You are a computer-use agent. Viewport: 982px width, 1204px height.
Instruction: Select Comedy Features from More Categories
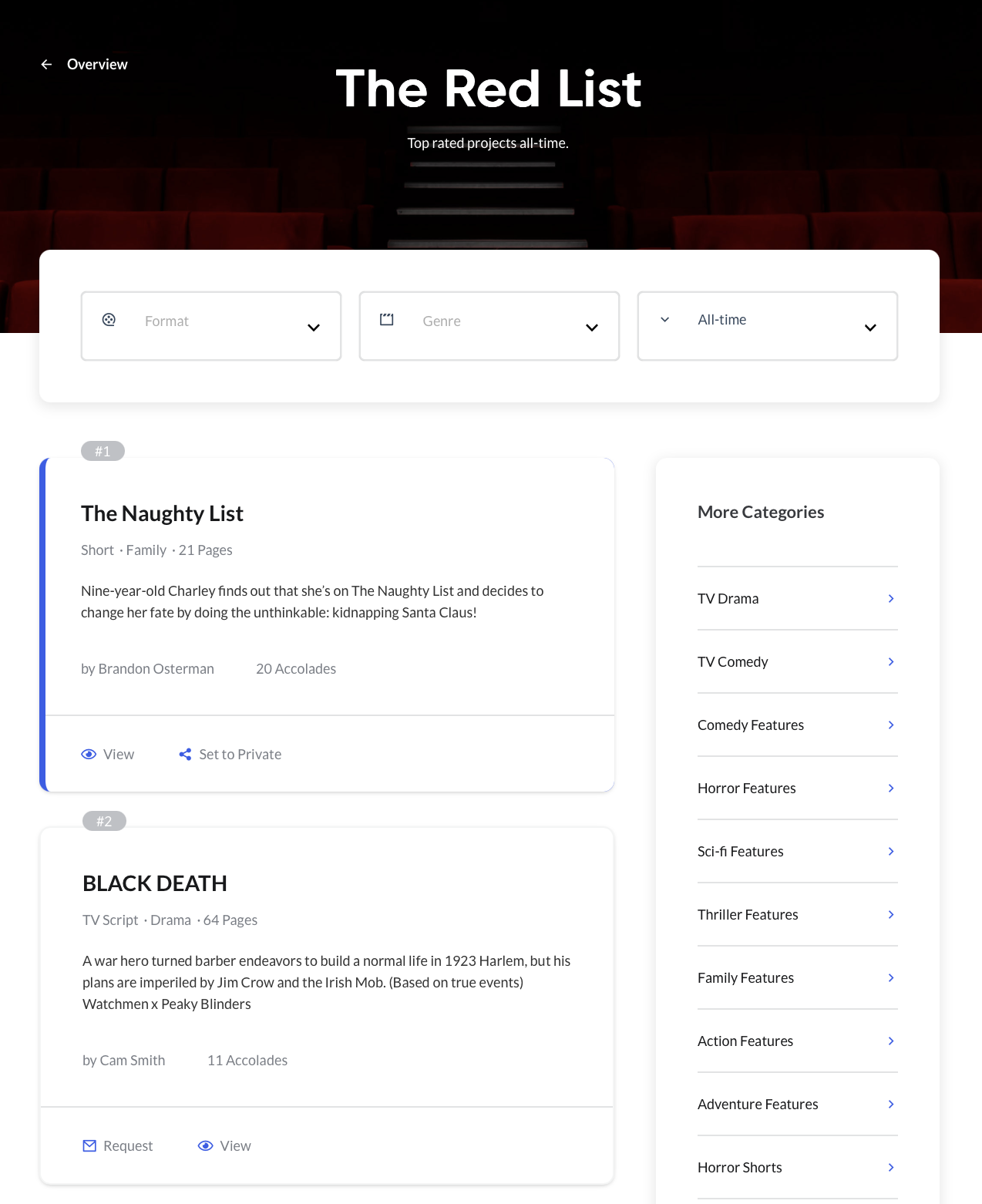click(x=750, y=725)
